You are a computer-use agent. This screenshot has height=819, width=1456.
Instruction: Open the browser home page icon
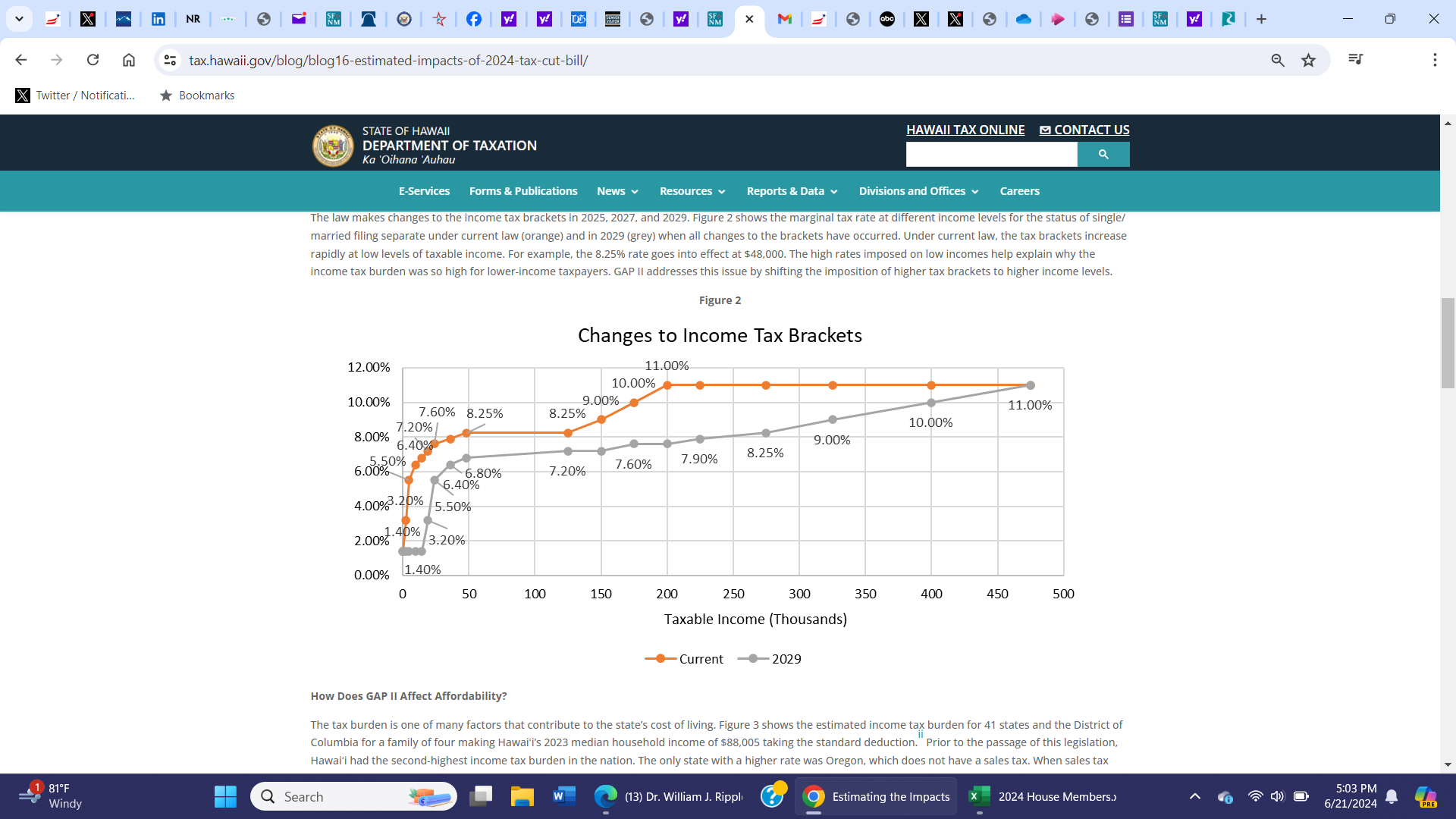point(129,60)
